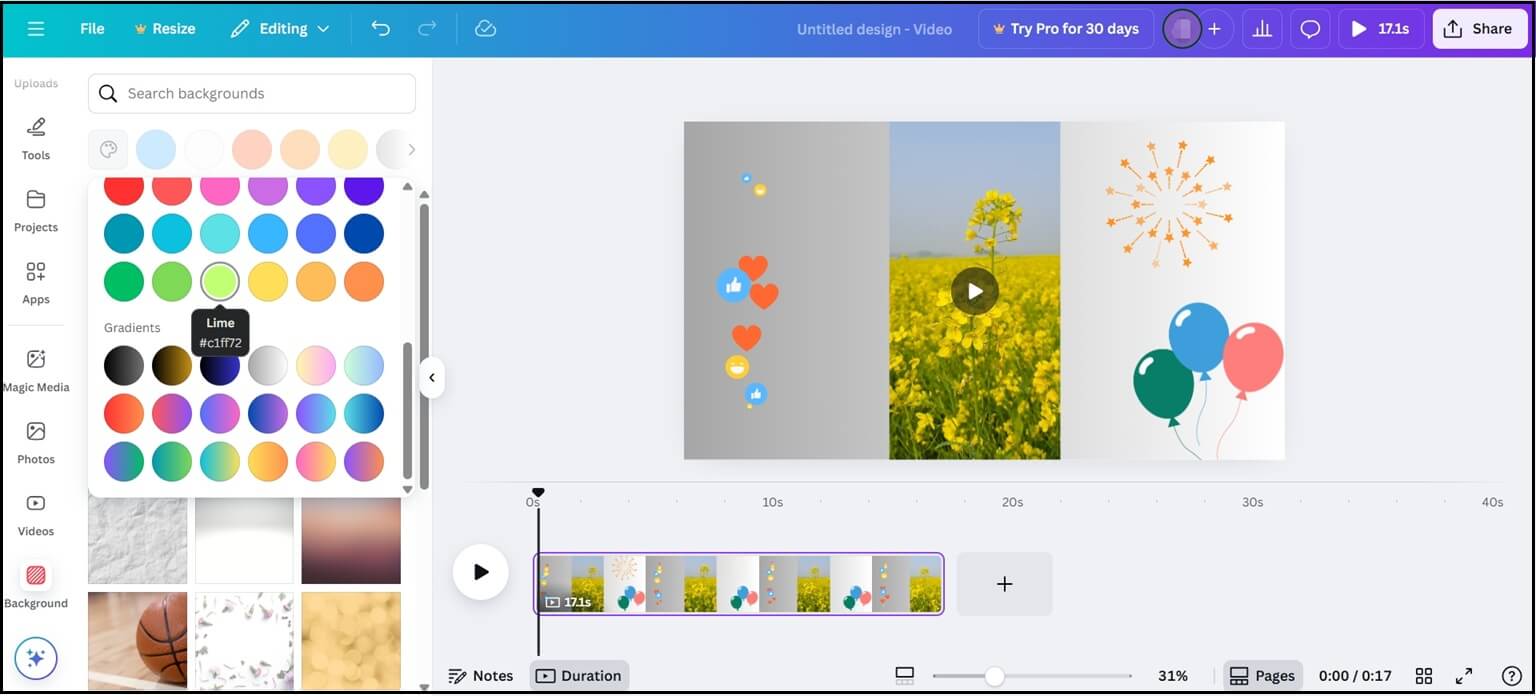Select the blue balloon on the canvas

(x=1198, y=338)
